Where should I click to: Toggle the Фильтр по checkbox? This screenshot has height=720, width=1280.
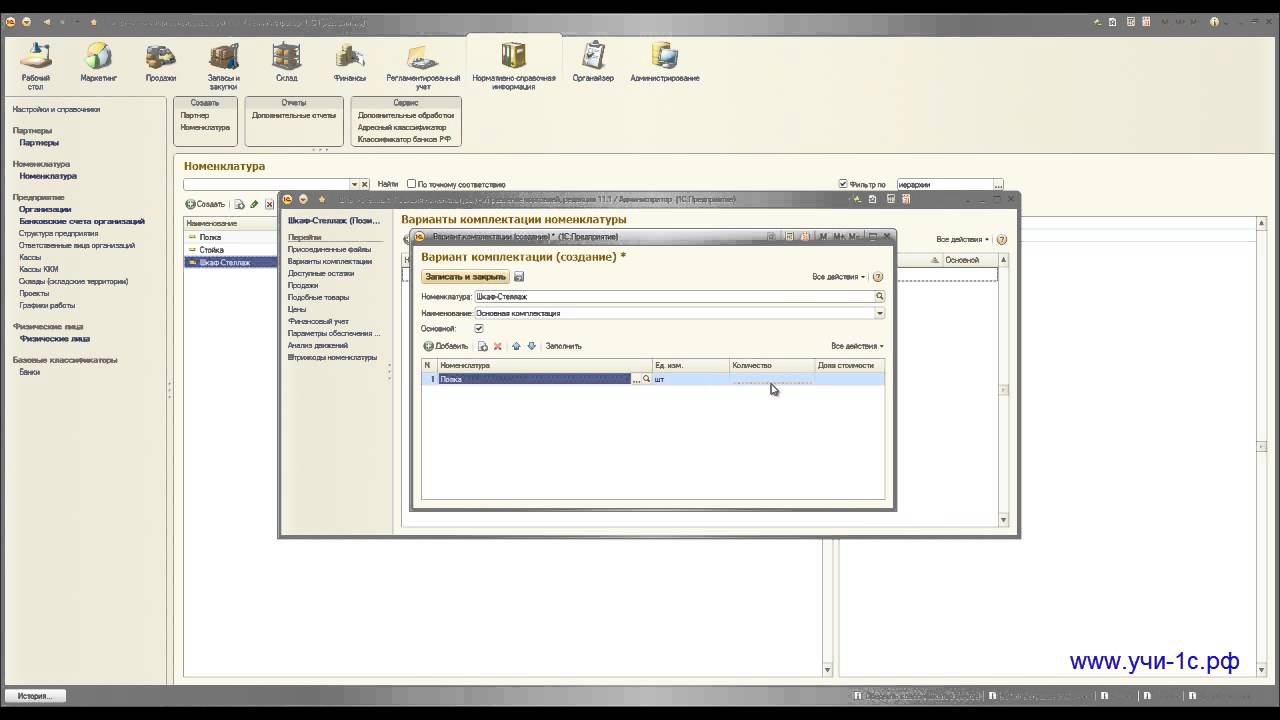843,184
